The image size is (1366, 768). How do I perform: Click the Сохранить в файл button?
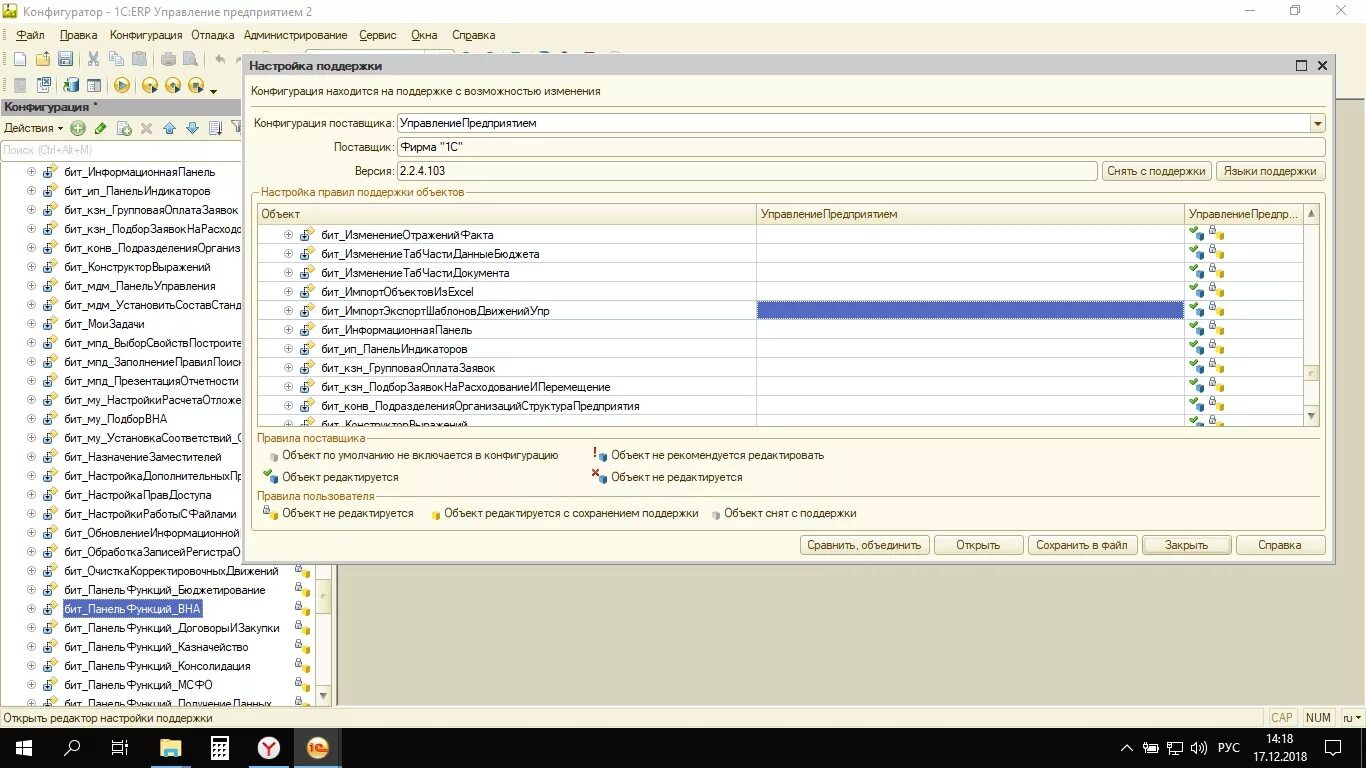(1082, 545)
